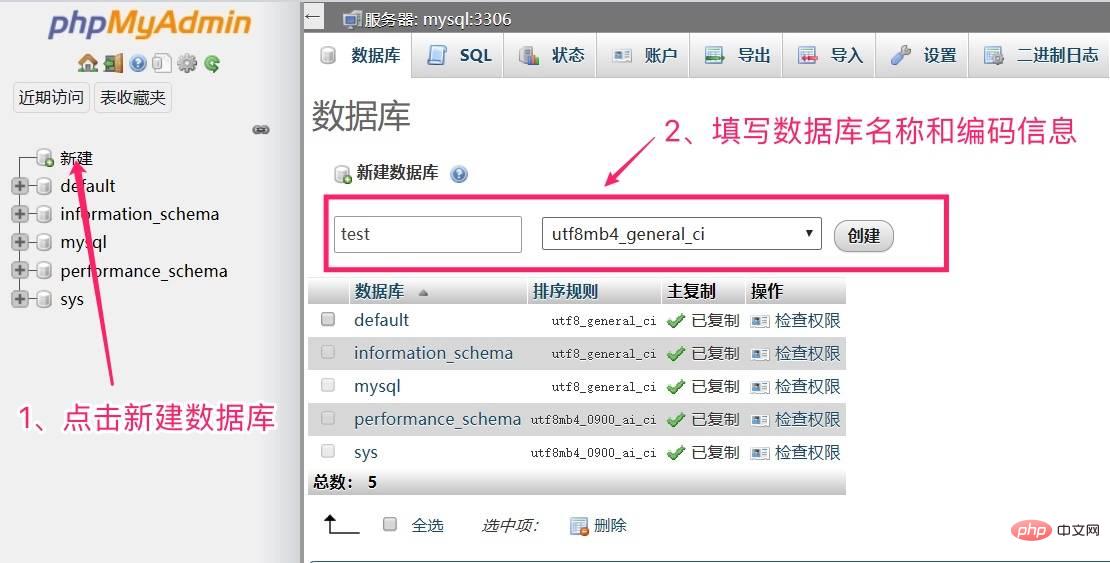
Task: Click the 表收藏夹 favorites button
Action: (132, 98)
